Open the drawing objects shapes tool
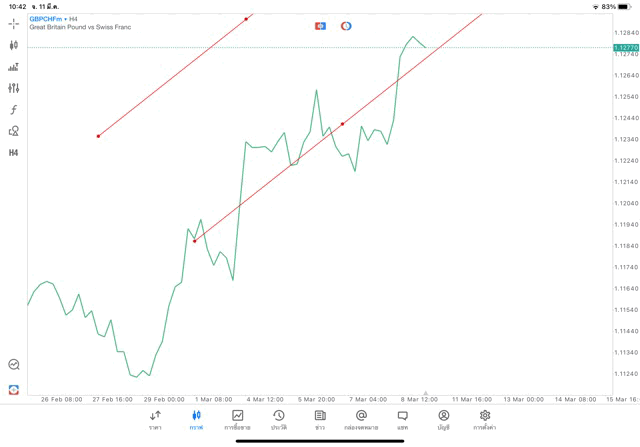640x447 pixels. pos(14,131)
